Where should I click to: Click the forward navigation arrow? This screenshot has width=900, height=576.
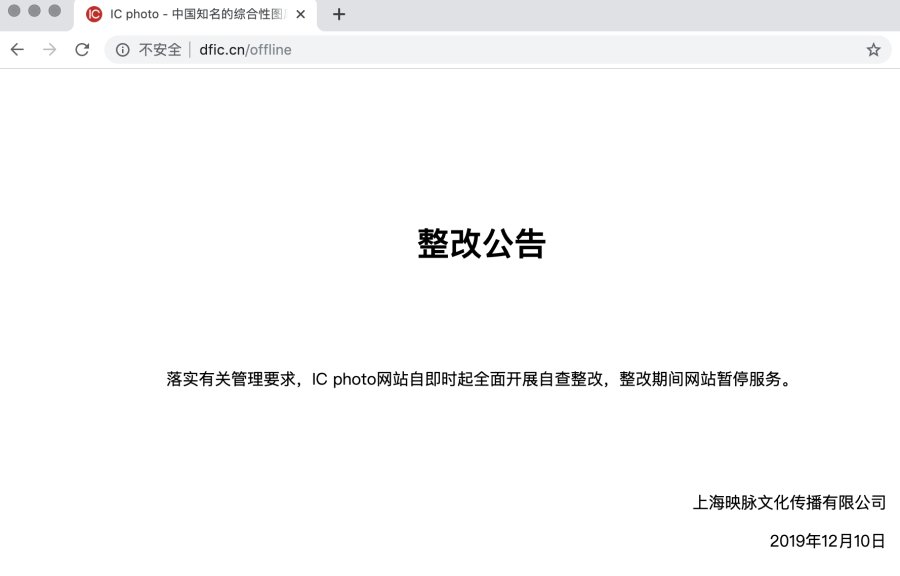pyautogui.click(x=49, y=50)
